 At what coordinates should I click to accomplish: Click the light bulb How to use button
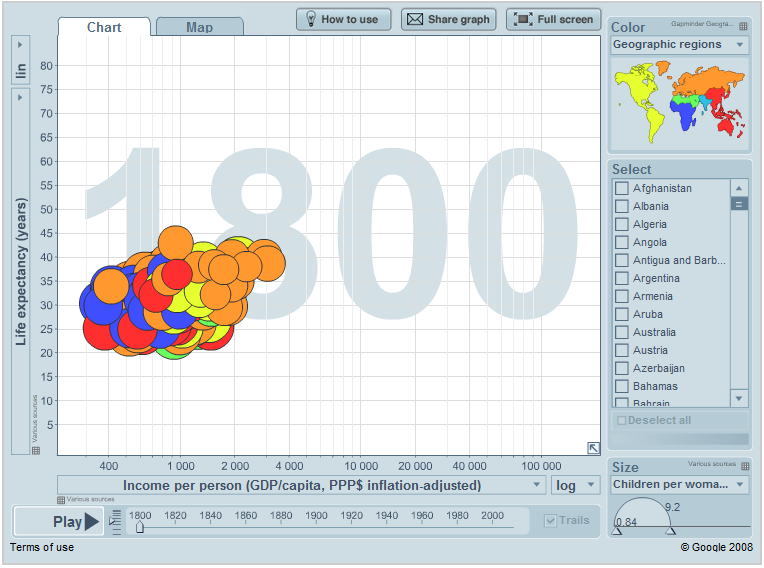click(342, 19)
